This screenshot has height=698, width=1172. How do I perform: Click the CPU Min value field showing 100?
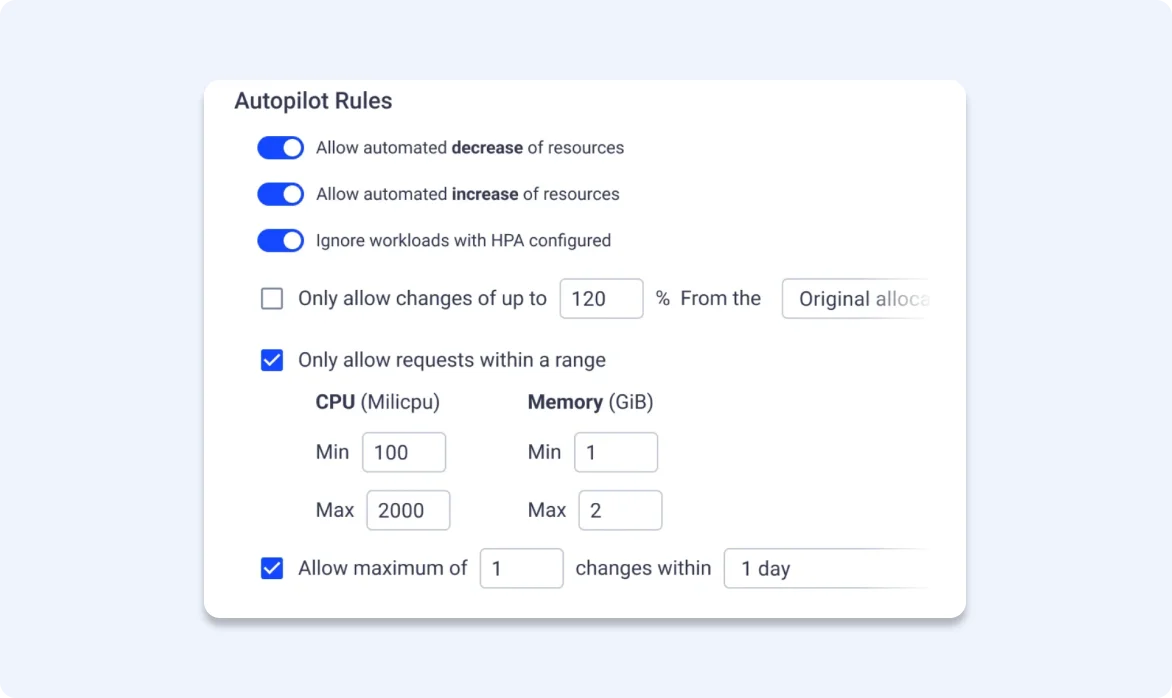click(404, 452)
